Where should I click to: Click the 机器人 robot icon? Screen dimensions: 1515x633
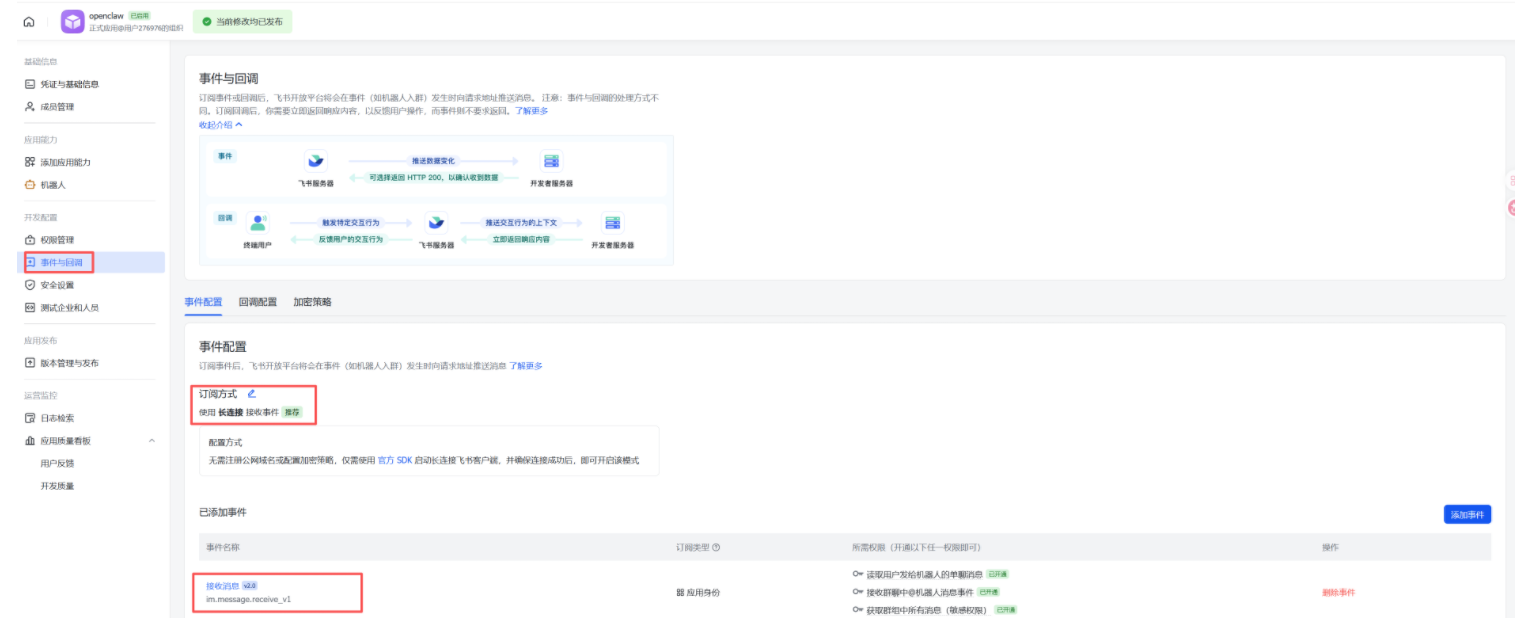click(x=30, y=185)
